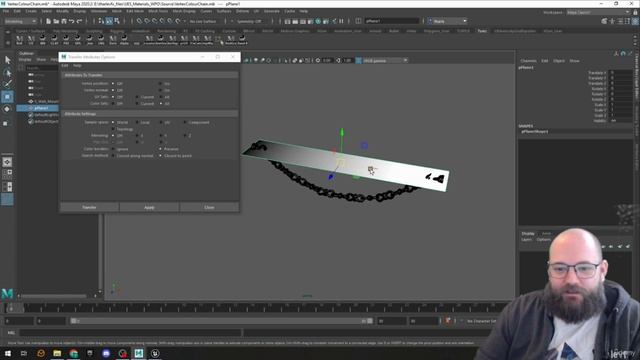This screenshot has width=640, height=360.
Task: Click the Undo arrow icon
Action: click(71, 21)
